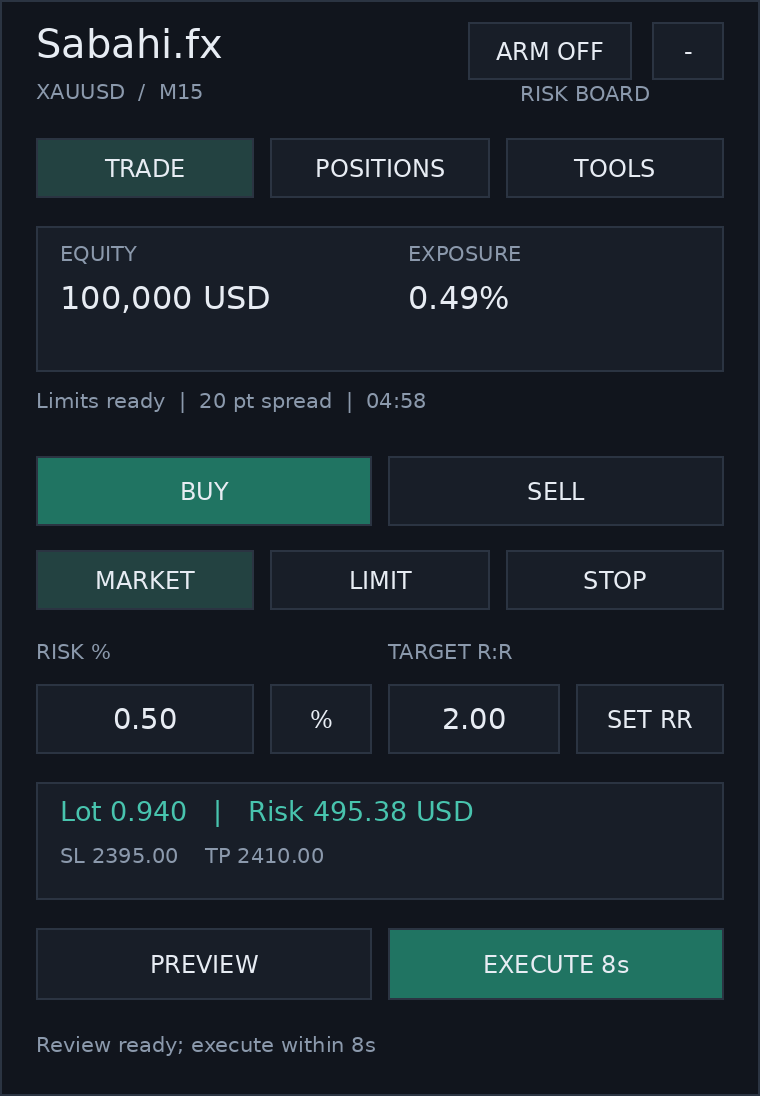Click the Sabahi.fx title
The width and height of the screenshot is (760, 1096).
point(129,44)
